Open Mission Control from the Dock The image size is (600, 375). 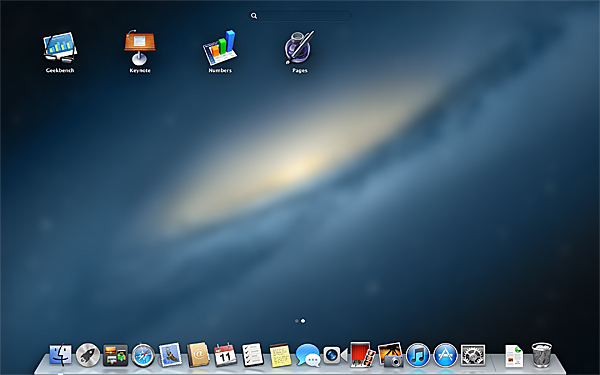(x=115, y=355)
